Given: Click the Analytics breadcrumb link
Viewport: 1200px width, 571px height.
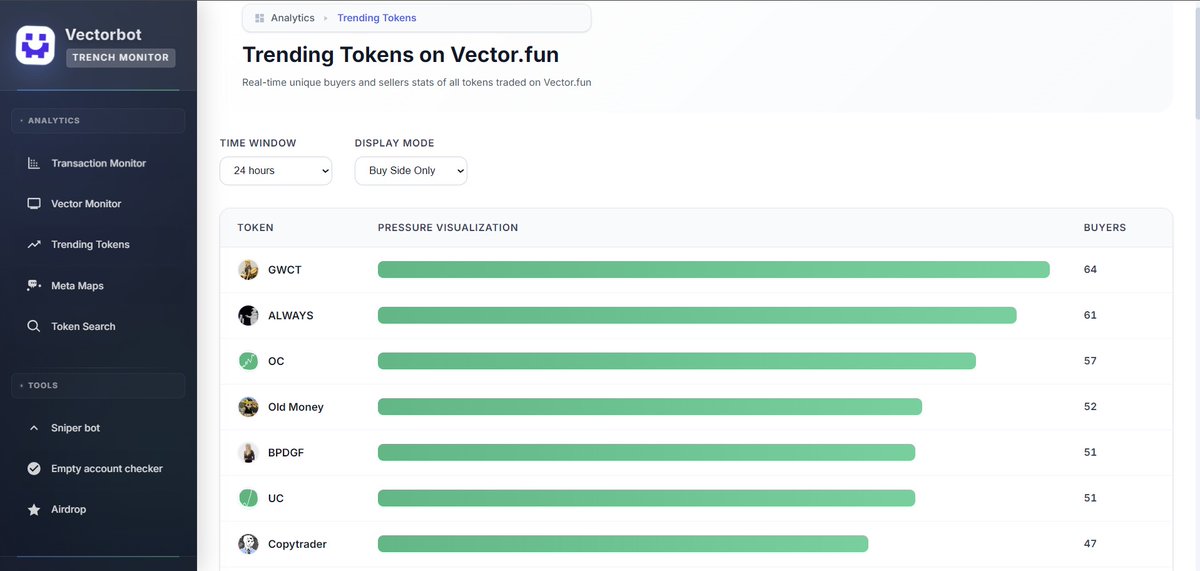Looking at the screenshot, I should tap(292, 18).
